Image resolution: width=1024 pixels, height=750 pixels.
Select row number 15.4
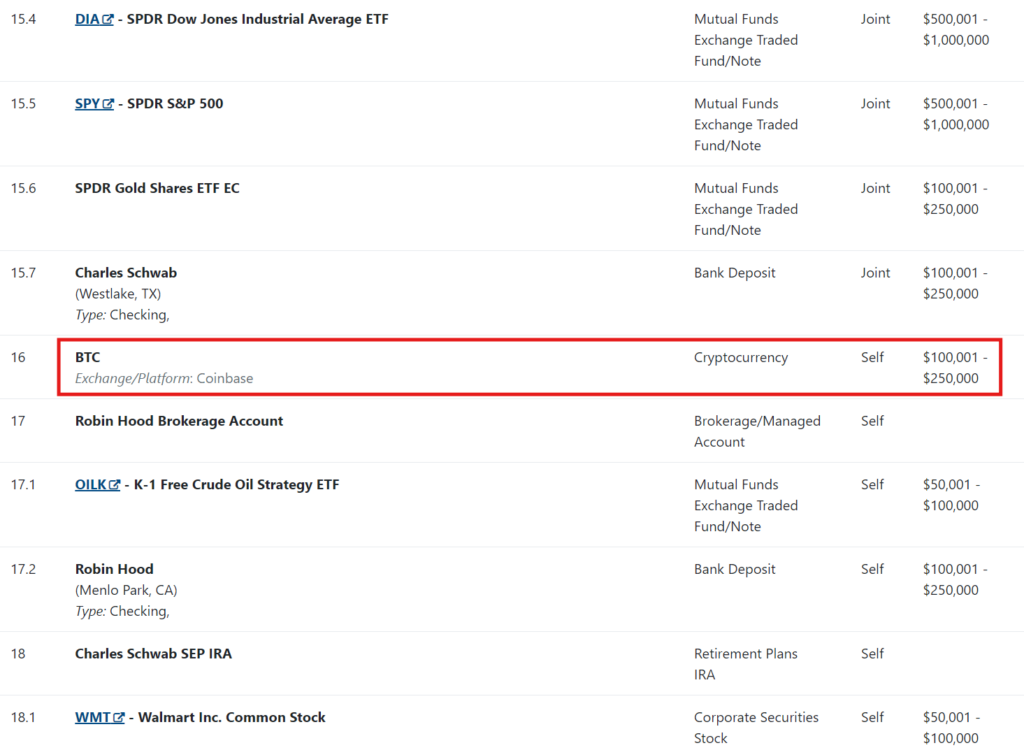point(23,19)
